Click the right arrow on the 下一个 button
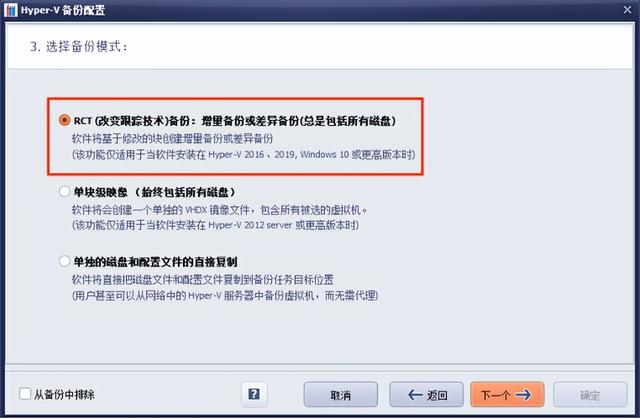The width and height of the screenshot is (640, 419). 523,395
